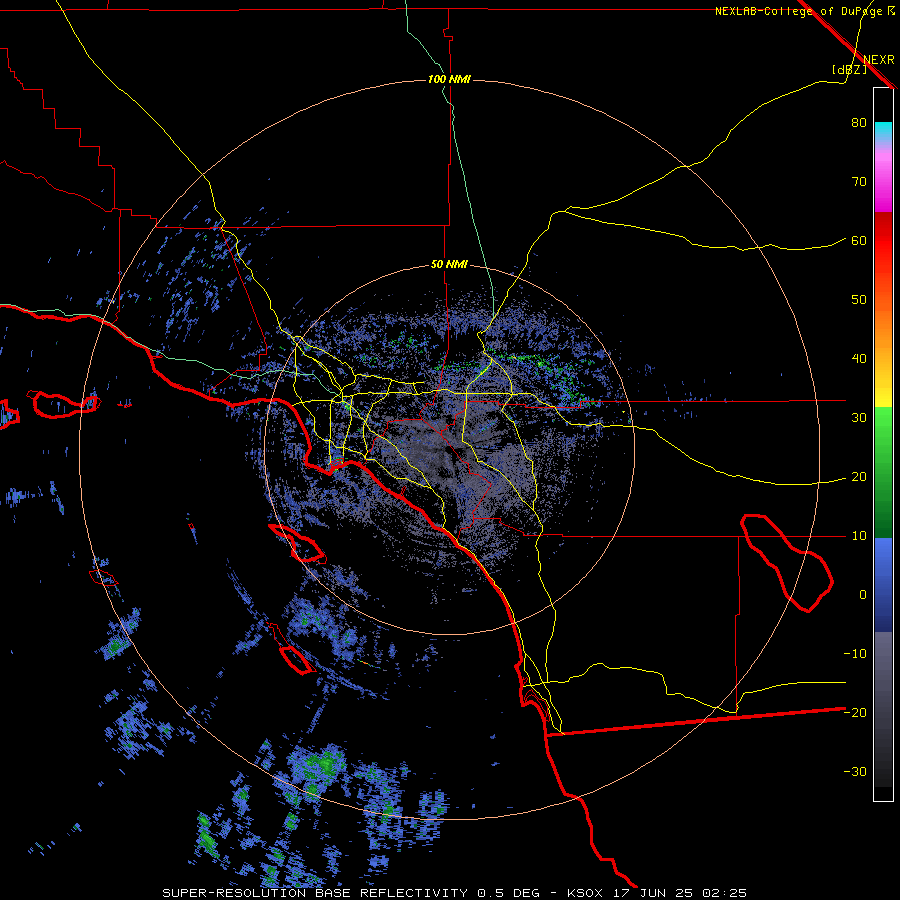Click the KSOX radar station identifier

[585, 893]
